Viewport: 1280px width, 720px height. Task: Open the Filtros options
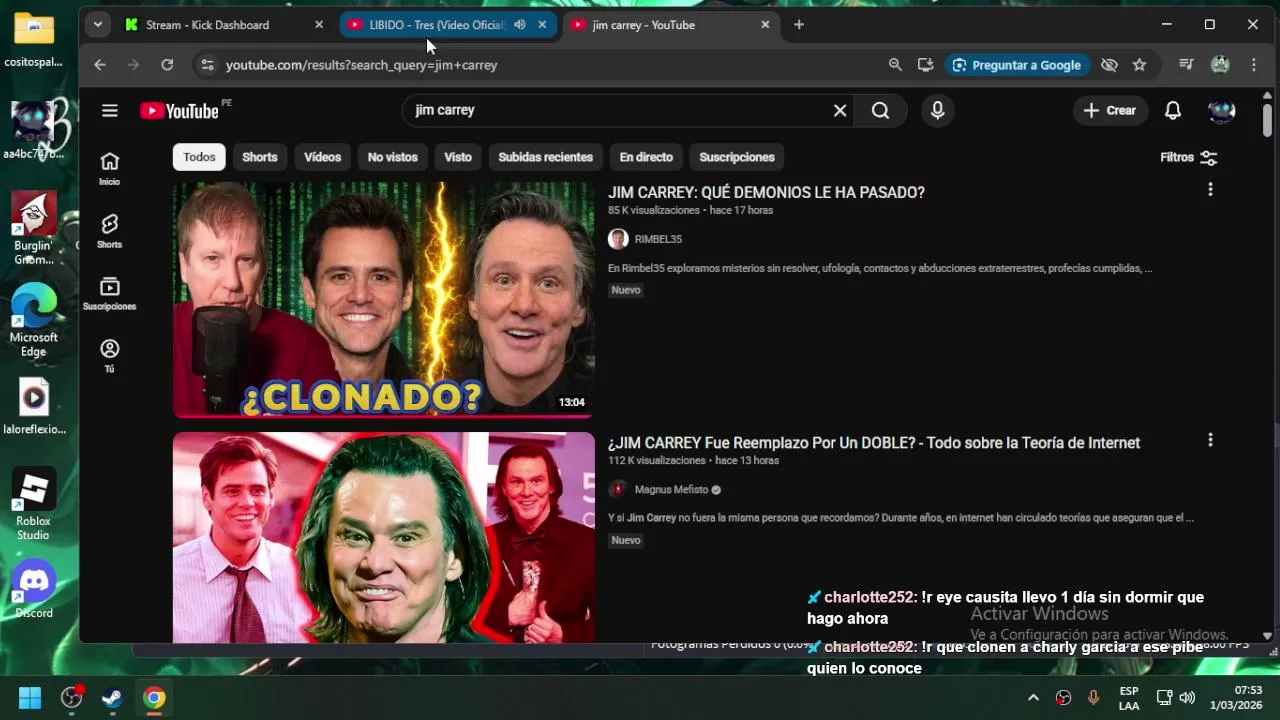click(x=1188, y=157)
